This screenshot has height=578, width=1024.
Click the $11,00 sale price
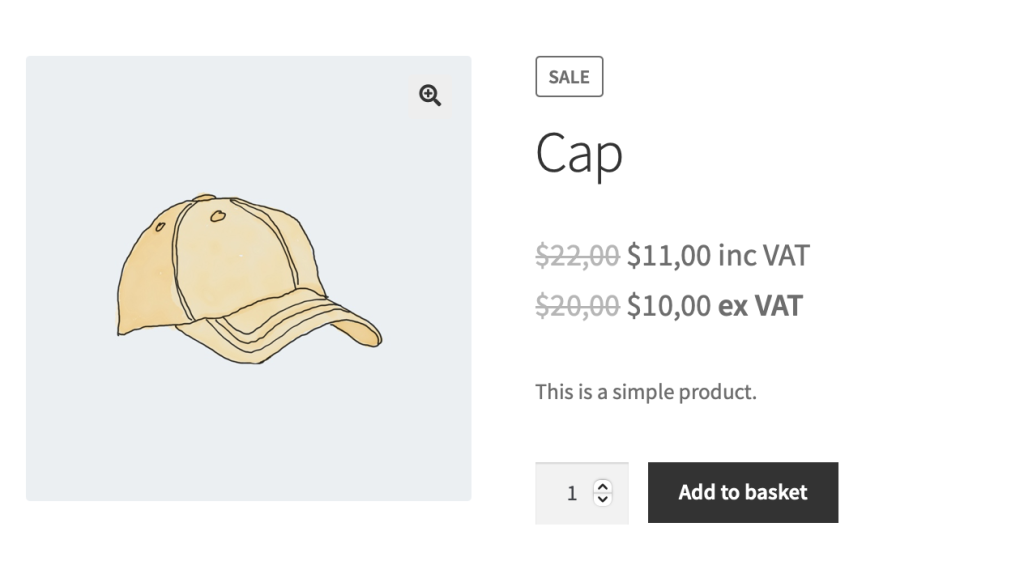click(x=669, y=255)
